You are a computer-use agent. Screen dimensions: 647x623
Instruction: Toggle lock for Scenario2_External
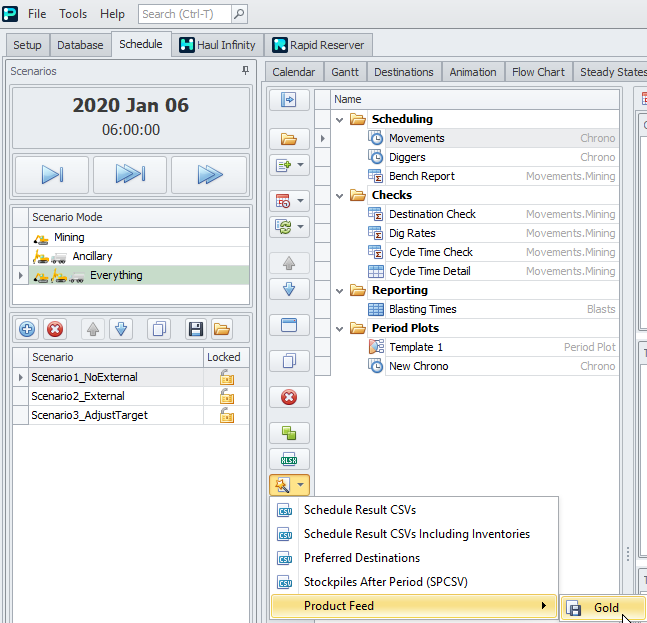tap(226, 396)
